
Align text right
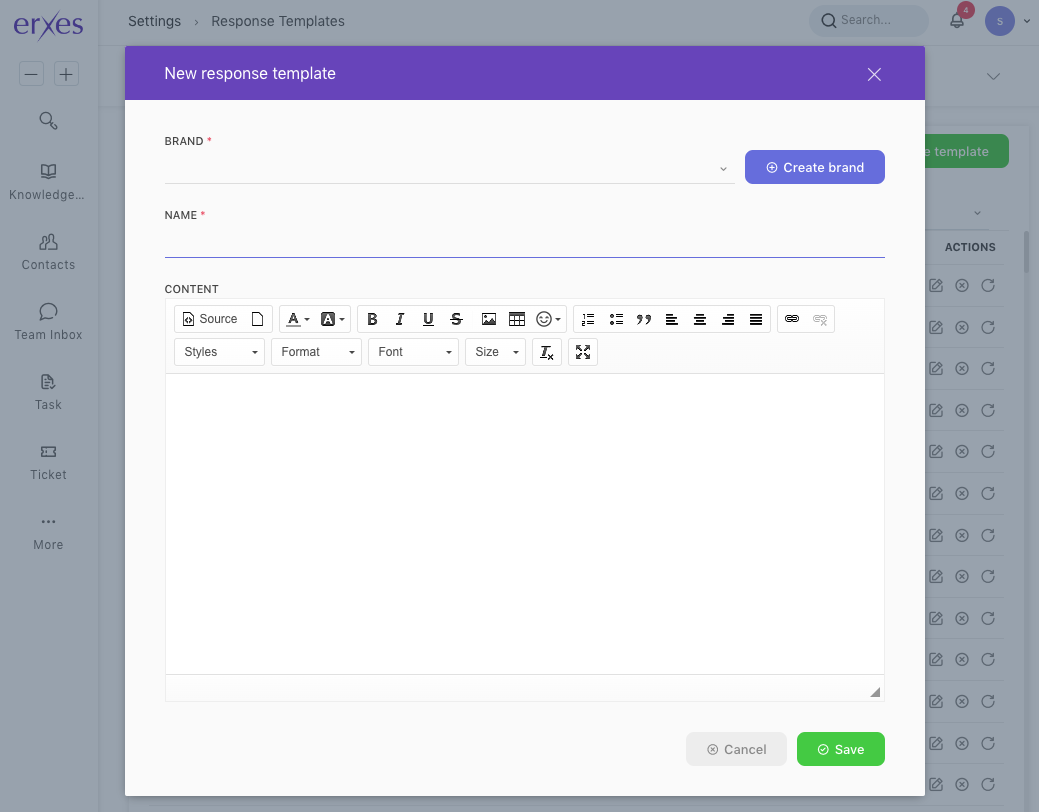(728, 319)
